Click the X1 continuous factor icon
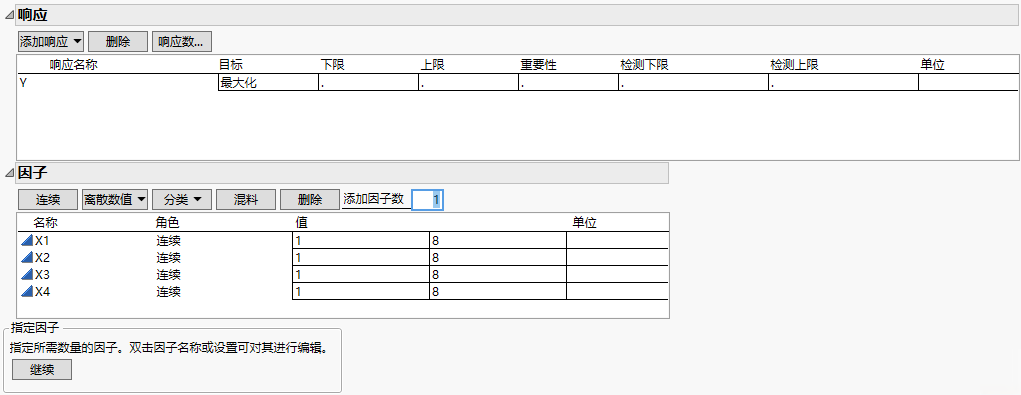Viewport: 1021px width, 395px height. click(x=27, y=240)
